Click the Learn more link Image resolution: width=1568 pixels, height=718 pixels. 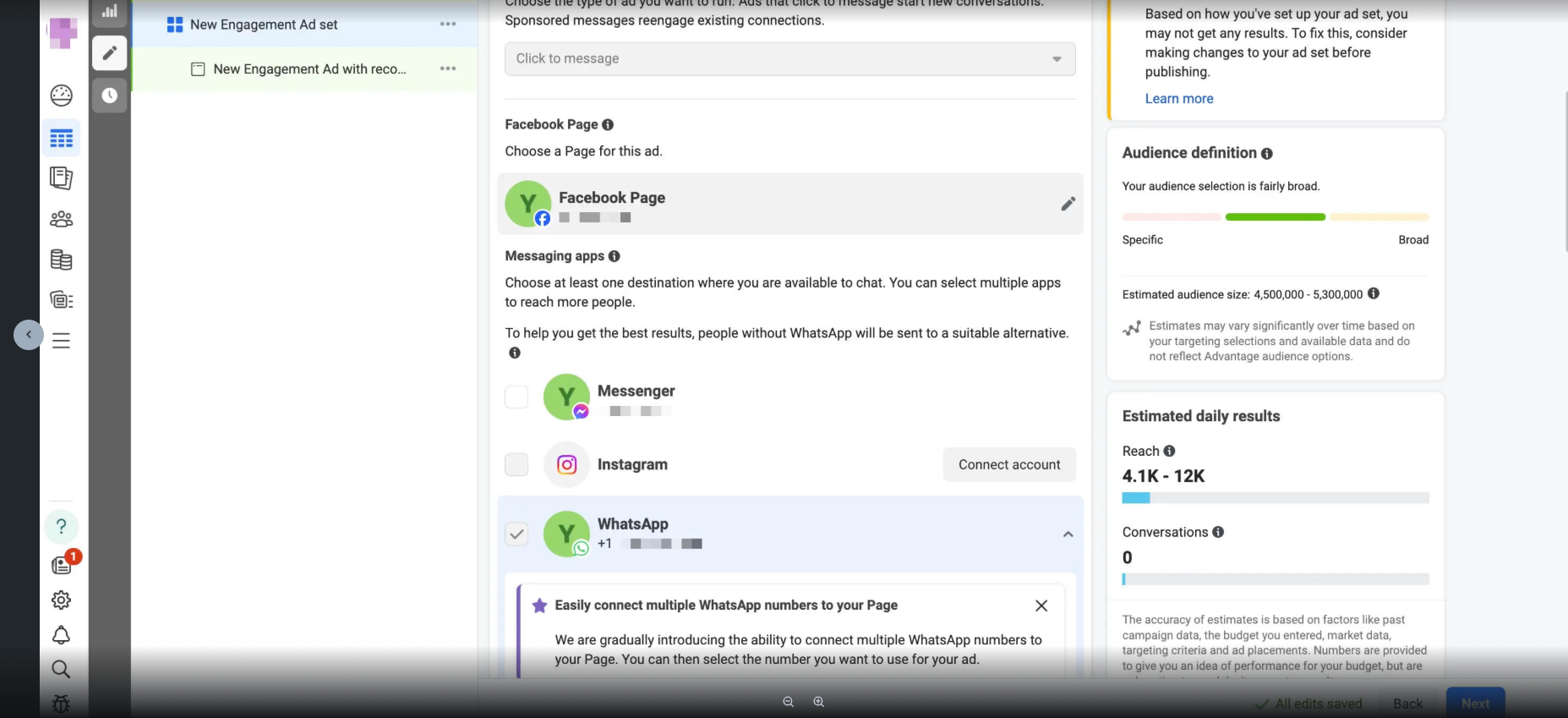(1178, 99)
